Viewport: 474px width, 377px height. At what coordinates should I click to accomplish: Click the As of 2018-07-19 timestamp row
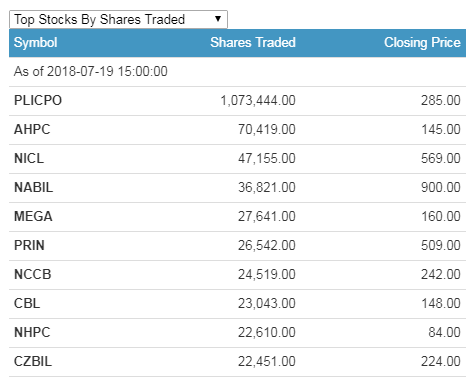[237, 72]
